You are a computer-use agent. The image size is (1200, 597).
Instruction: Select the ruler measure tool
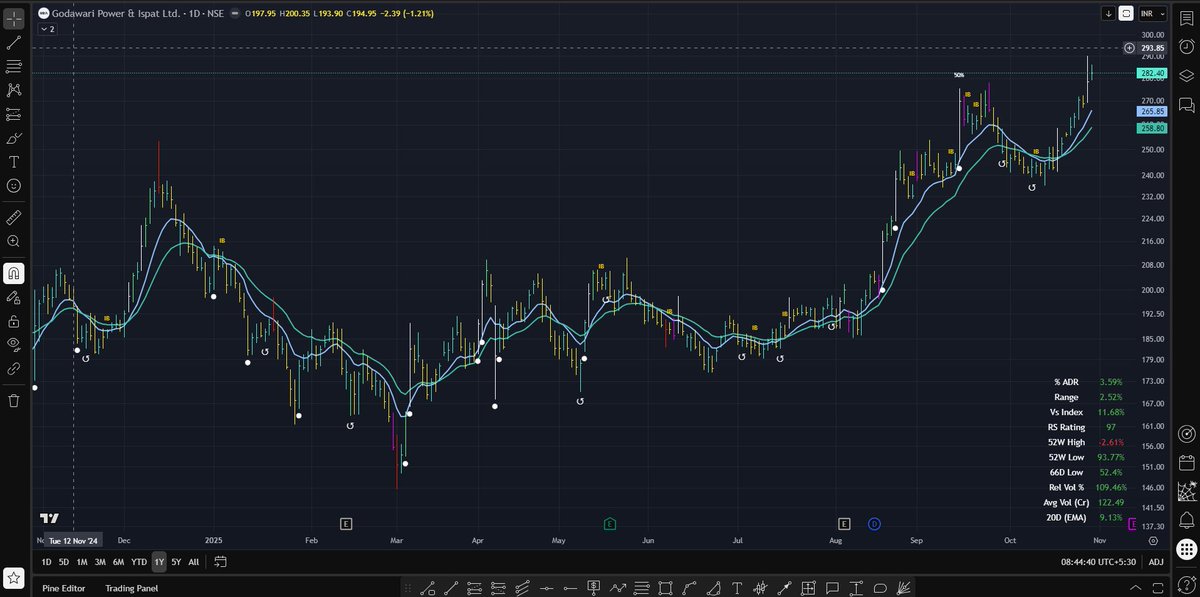(x=14, y=217)
